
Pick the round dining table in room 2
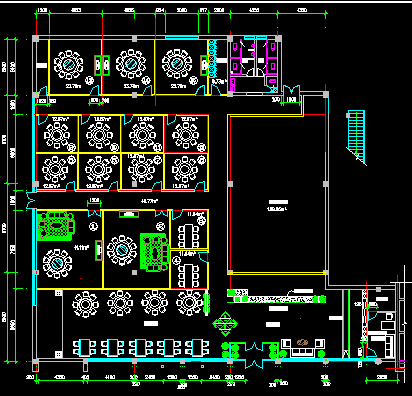(x=122, y=250)
